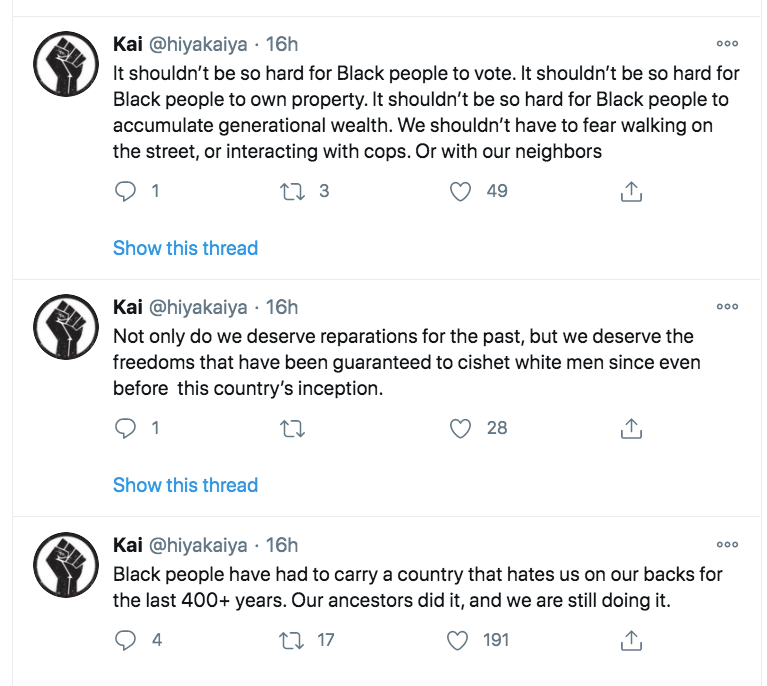Viewport: 767px width, 686px height.
Task: Open more options on the reparations tweet
Action: (x=727, y=307)
